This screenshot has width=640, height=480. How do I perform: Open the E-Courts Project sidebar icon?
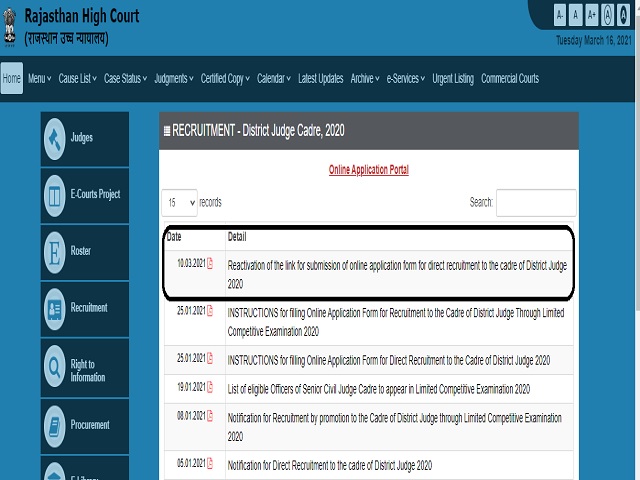[x=55, y=196]
